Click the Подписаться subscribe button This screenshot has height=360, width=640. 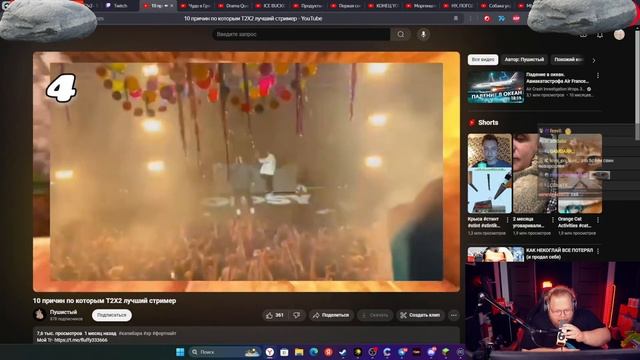coord(111,315)
